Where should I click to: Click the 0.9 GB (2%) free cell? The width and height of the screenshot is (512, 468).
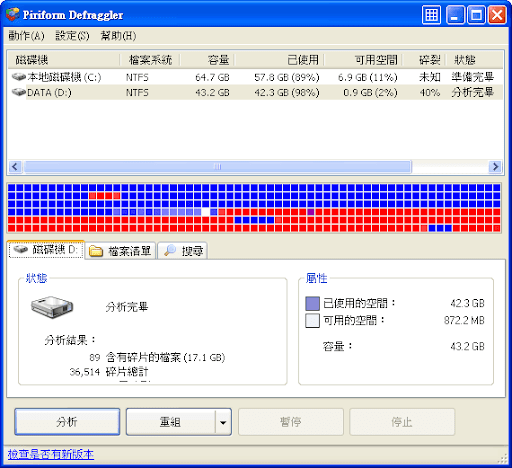(x=370, y=92)
